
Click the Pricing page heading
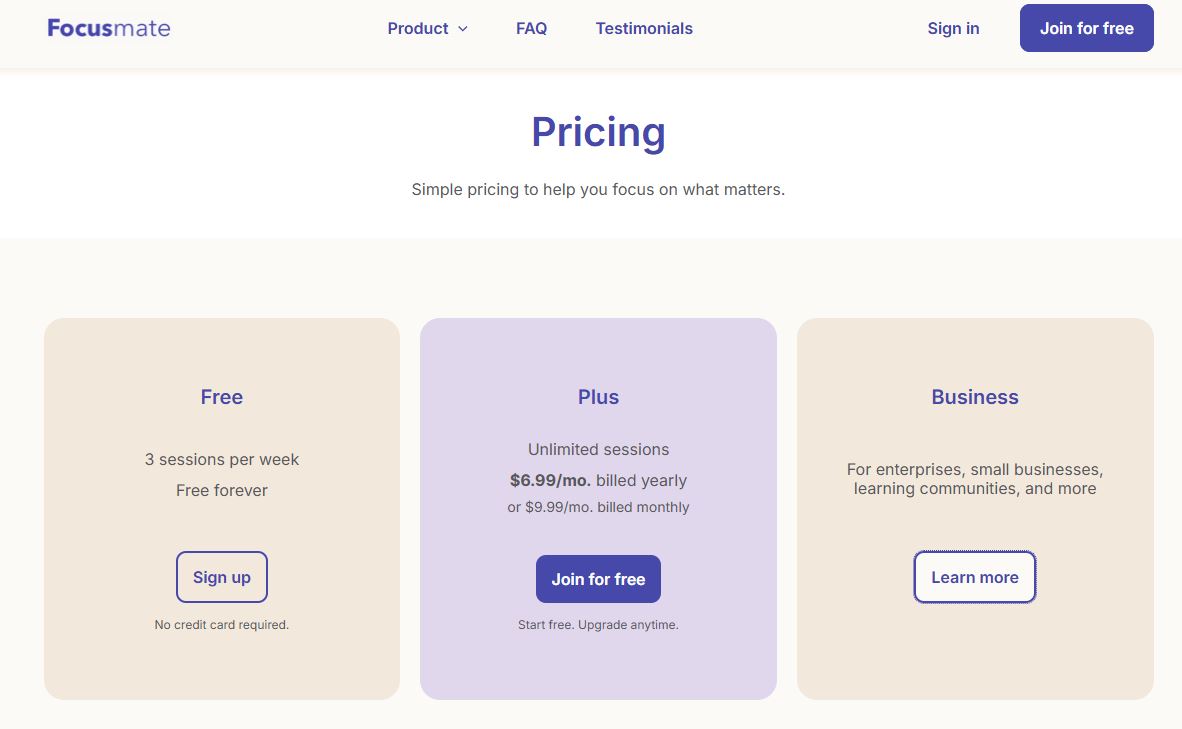point(598,131)
